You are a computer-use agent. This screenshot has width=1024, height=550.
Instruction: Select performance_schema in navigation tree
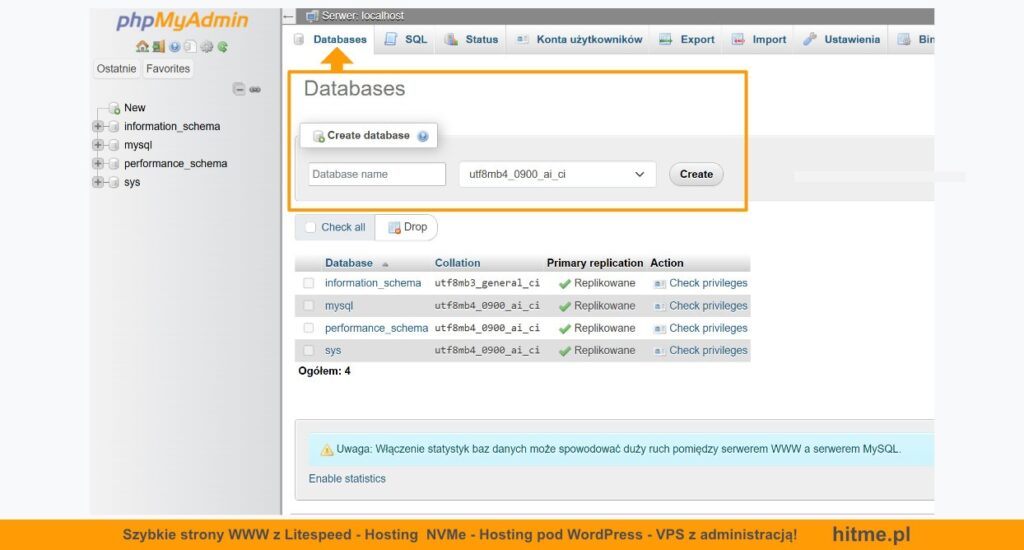176,163
